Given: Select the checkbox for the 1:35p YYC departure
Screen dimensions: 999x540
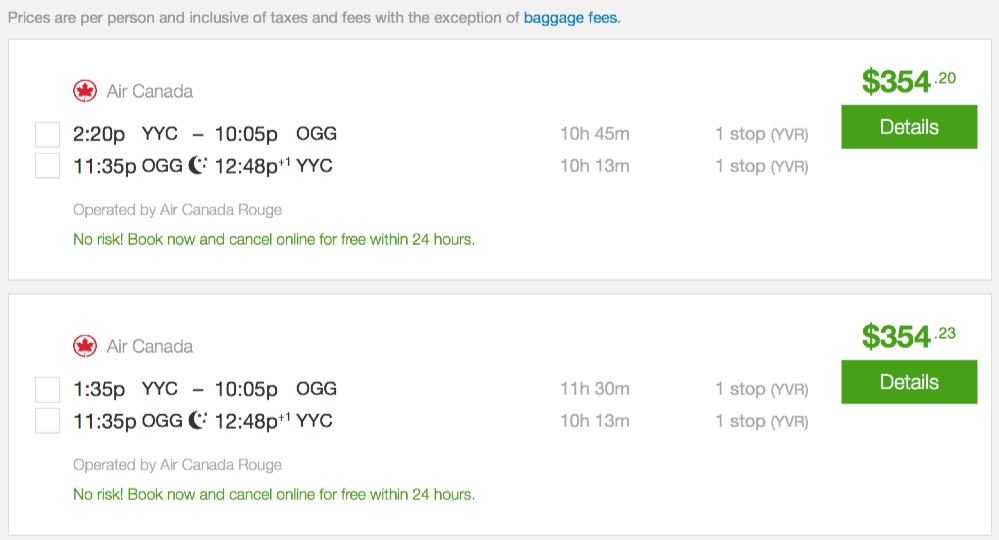Looking at the screenshot, I should pyautogui.click(x=47, y=389).
